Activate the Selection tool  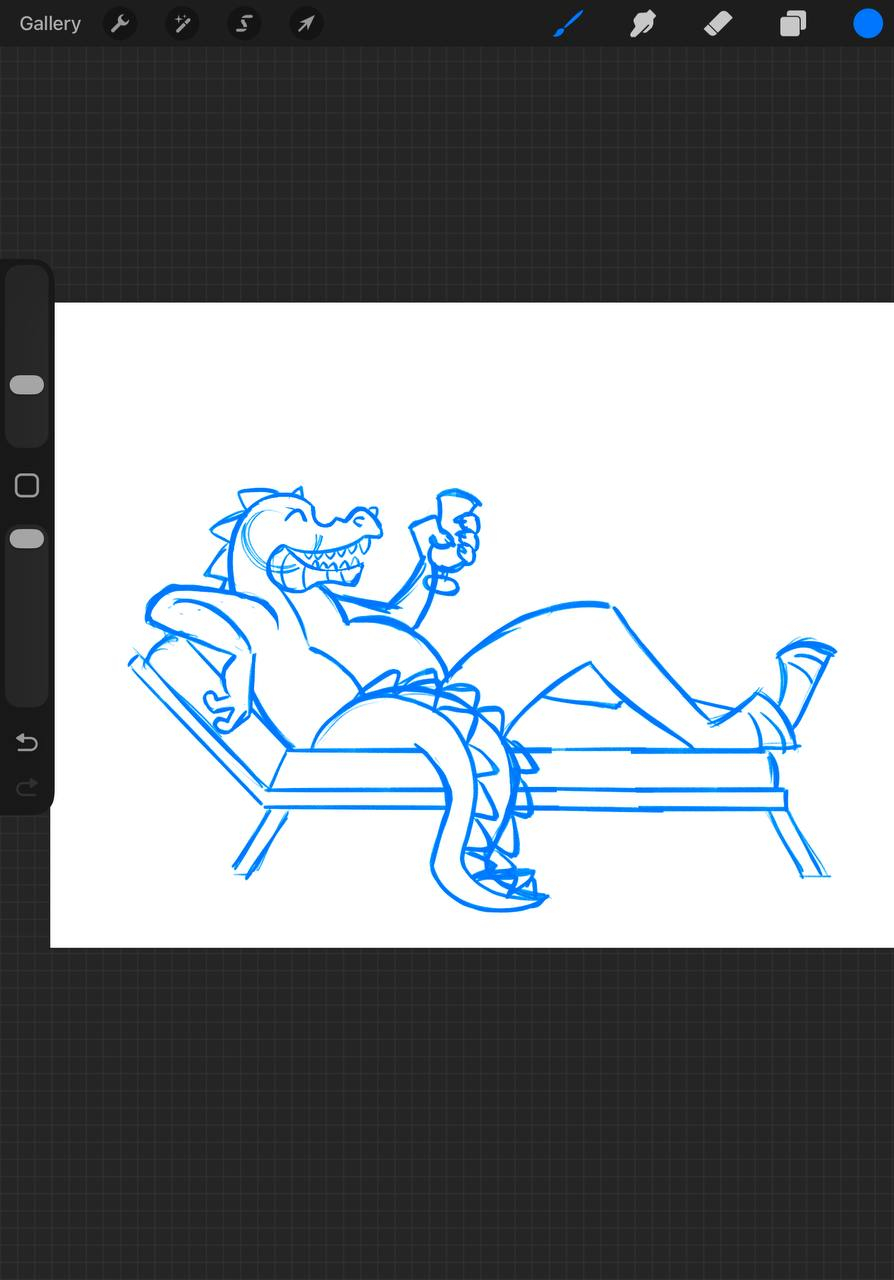[244, 23]
